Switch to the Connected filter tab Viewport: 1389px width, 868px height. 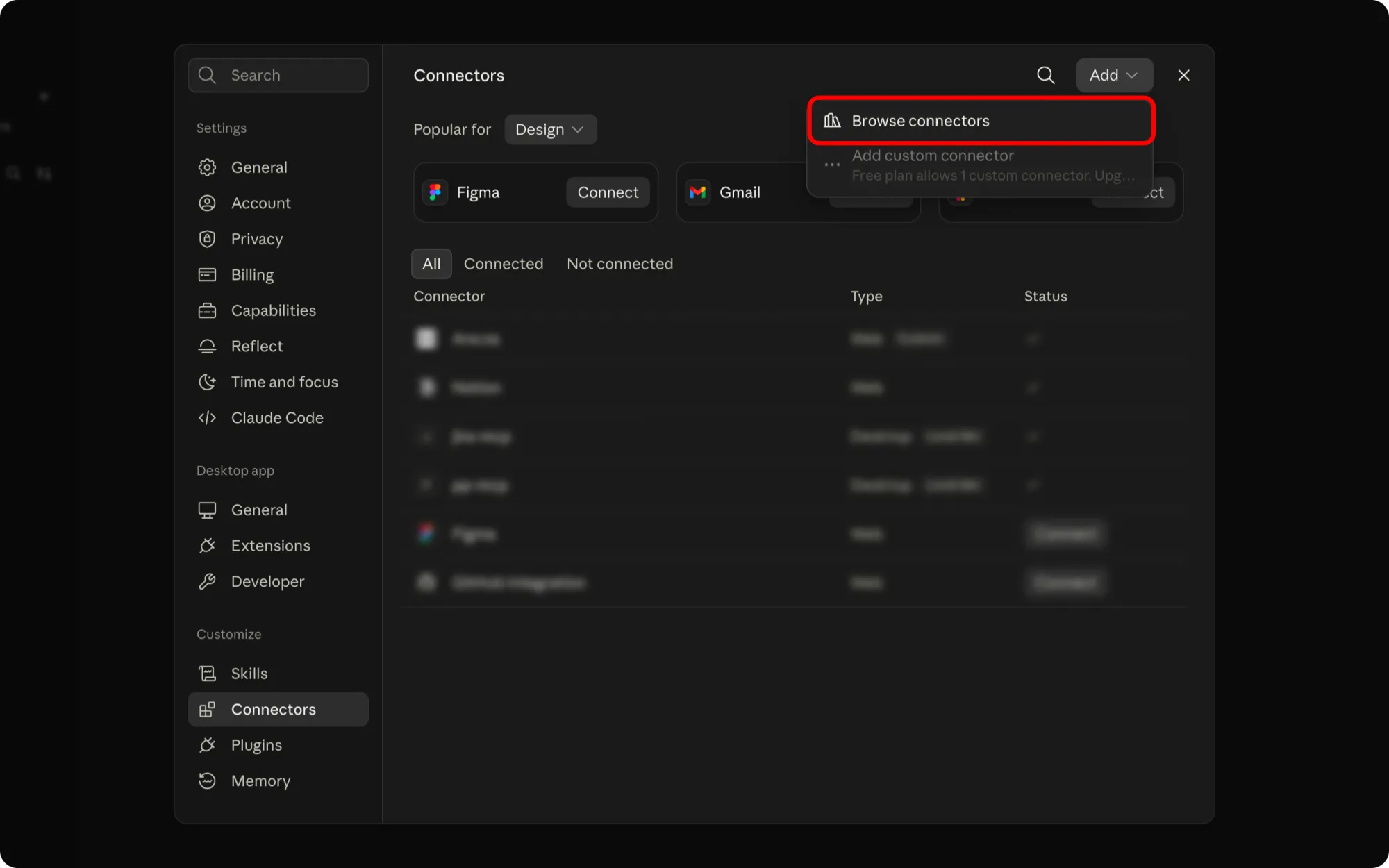click(504, 264)
